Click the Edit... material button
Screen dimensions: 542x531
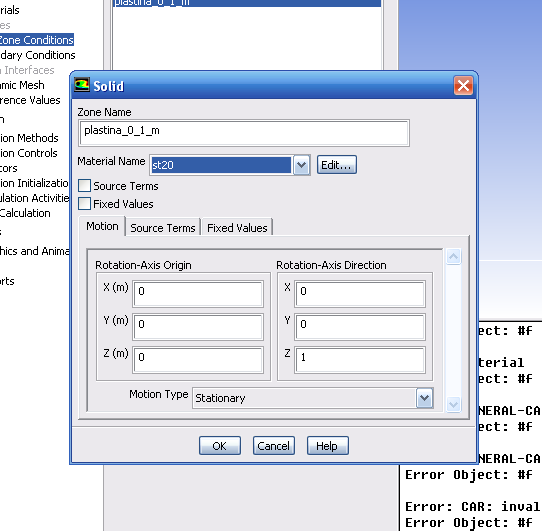[x=336, y=165]
